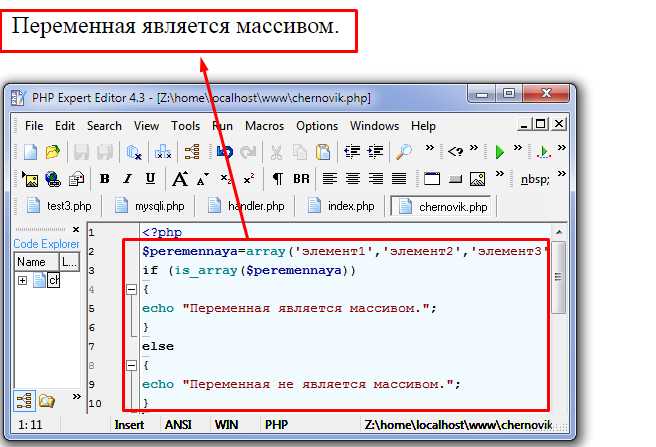Decrease the font size with the small A icon

pyautogui.click(x=202, y=180)
